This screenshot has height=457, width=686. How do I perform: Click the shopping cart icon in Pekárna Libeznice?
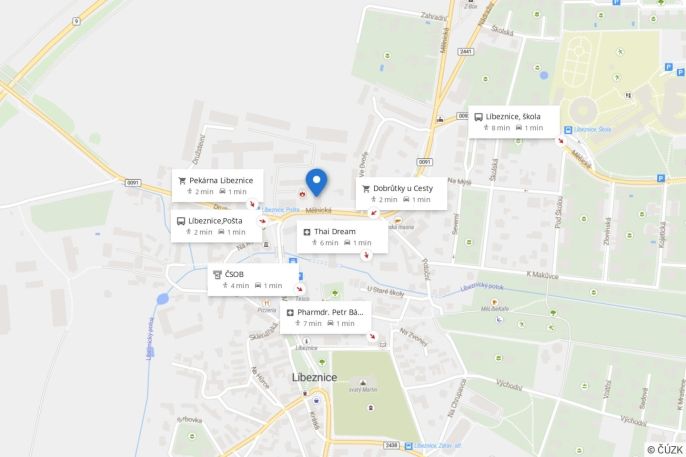coord(182,181)
